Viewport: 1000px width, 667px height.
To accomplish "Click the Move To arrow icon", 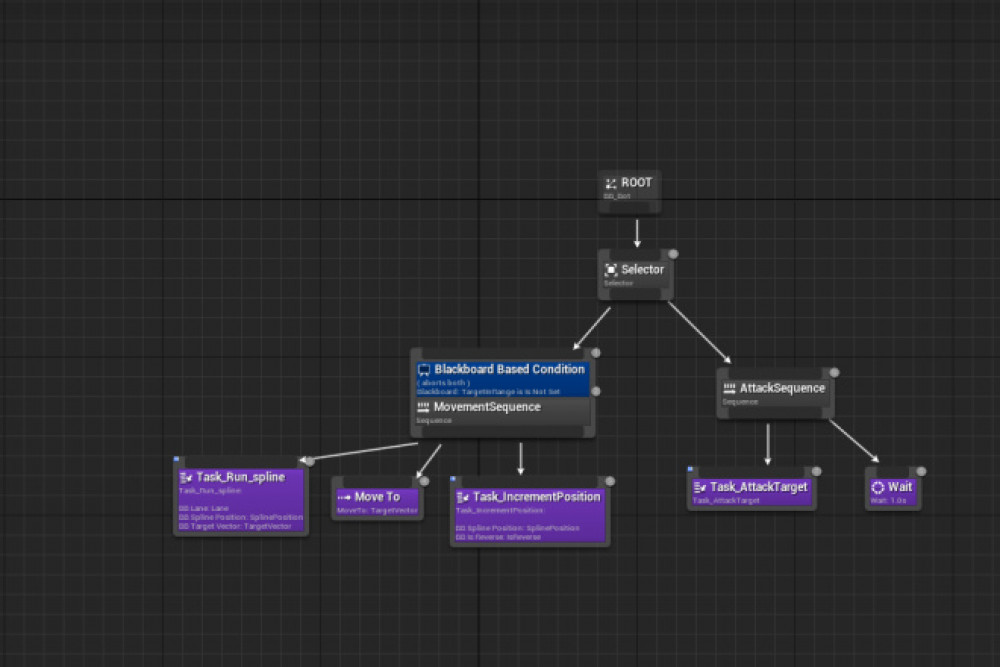I will click(x=344, y=497).
